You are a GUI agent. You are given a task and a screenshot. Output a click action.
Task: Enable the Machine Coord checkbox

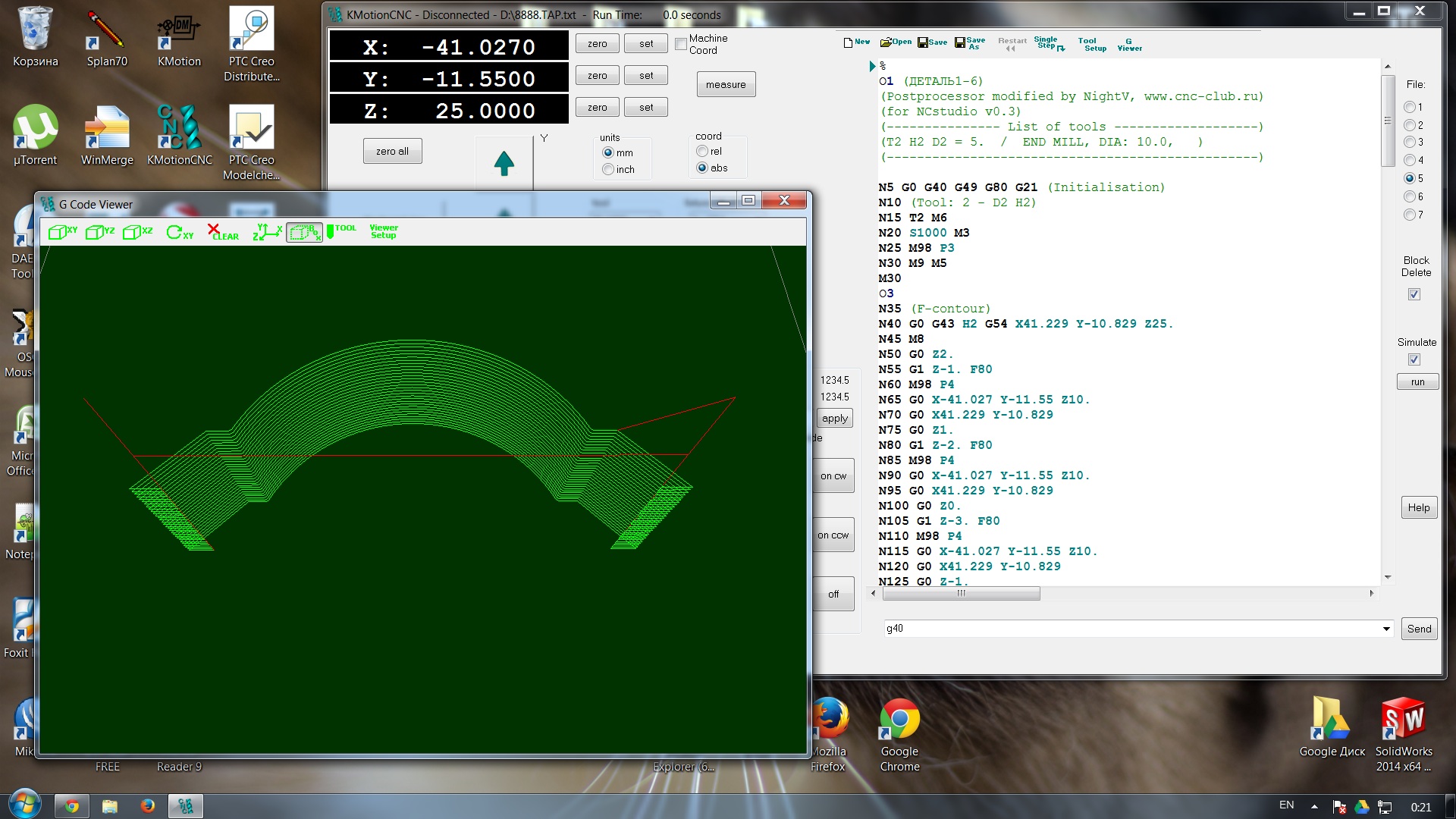click(x=681, y=44)
